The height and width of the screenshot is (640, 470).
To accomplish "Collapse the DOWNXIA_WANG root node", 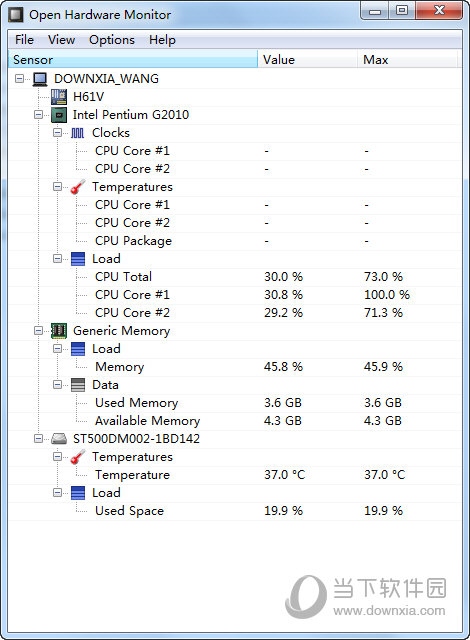I will [19, 78].
